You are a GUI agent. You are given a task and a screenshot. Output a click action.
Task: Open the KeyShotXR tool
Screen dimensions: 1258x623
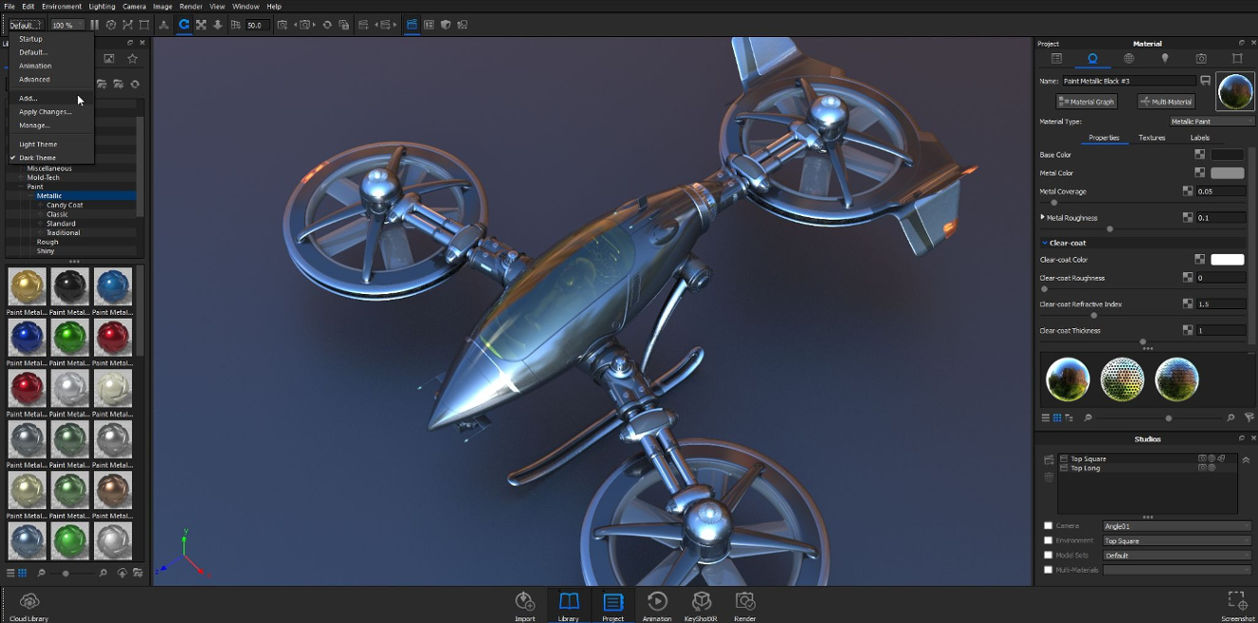coord(702,603)
